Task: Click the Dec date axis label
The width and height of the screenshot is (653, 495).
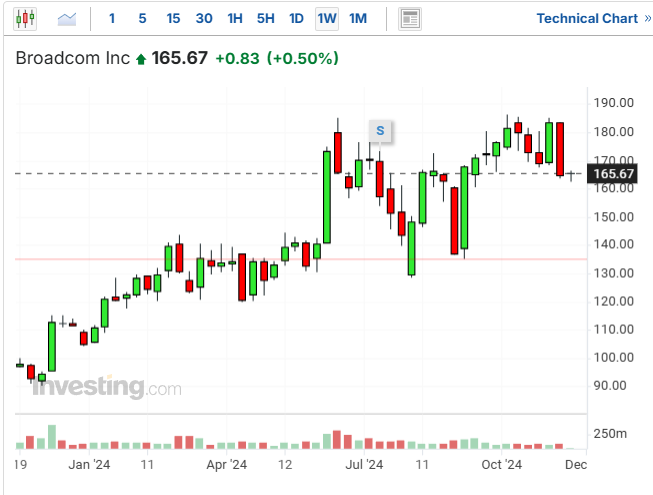Action: [576, 465]
